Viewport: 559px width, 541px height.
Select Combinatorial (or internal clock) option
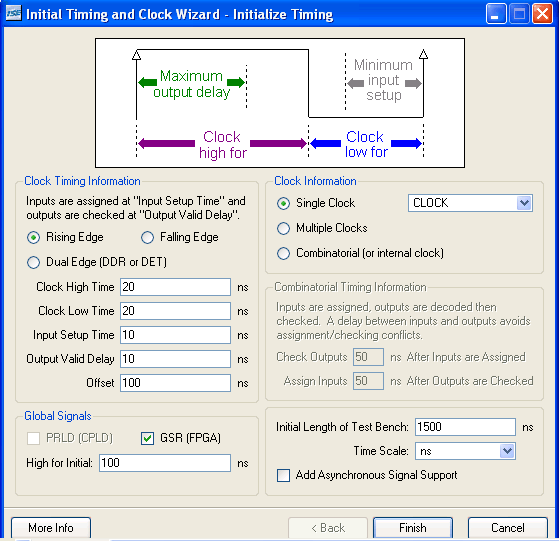283,253
